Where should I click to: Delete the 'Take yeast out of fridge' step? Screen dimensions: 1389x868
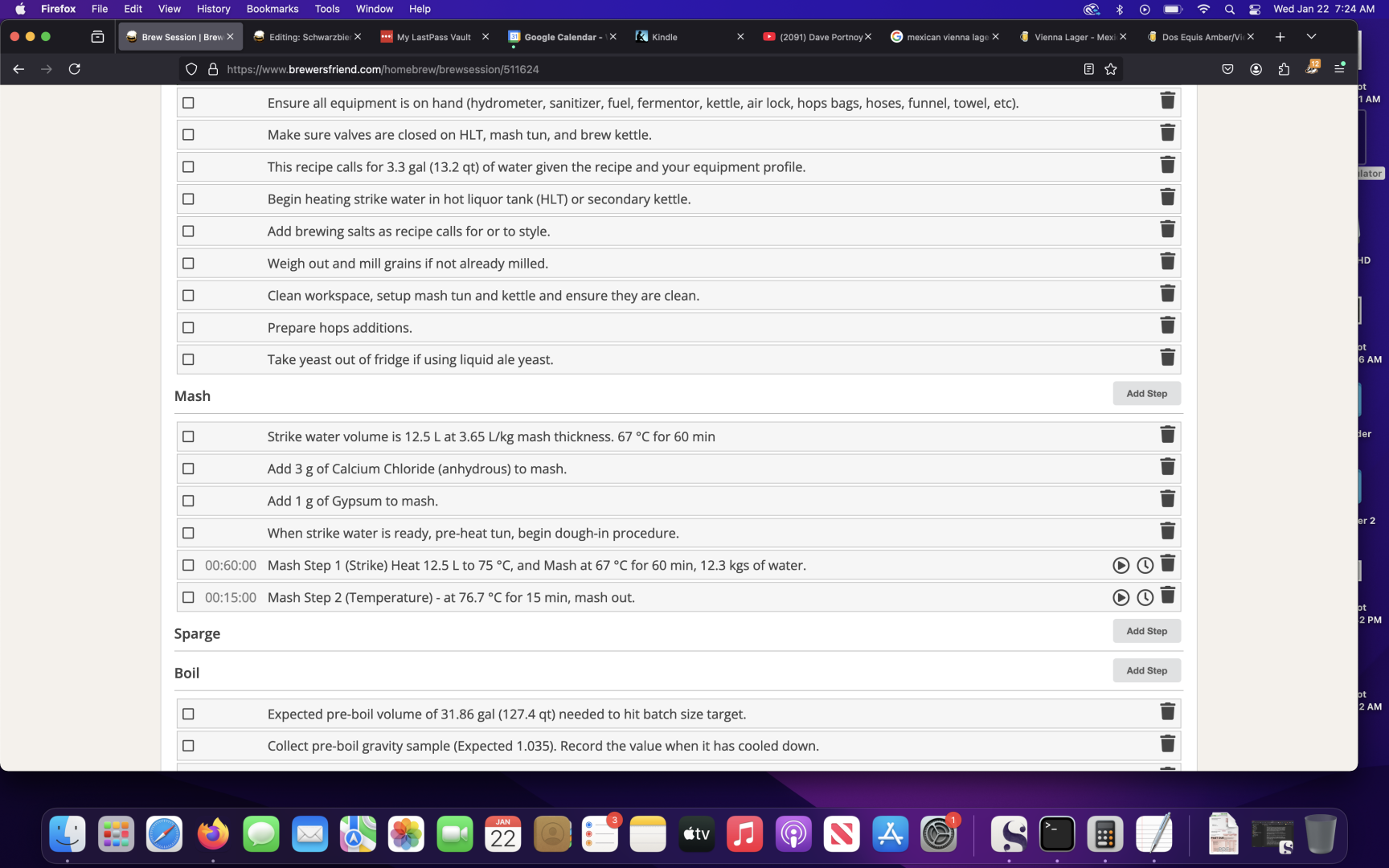pos(1167,358)
